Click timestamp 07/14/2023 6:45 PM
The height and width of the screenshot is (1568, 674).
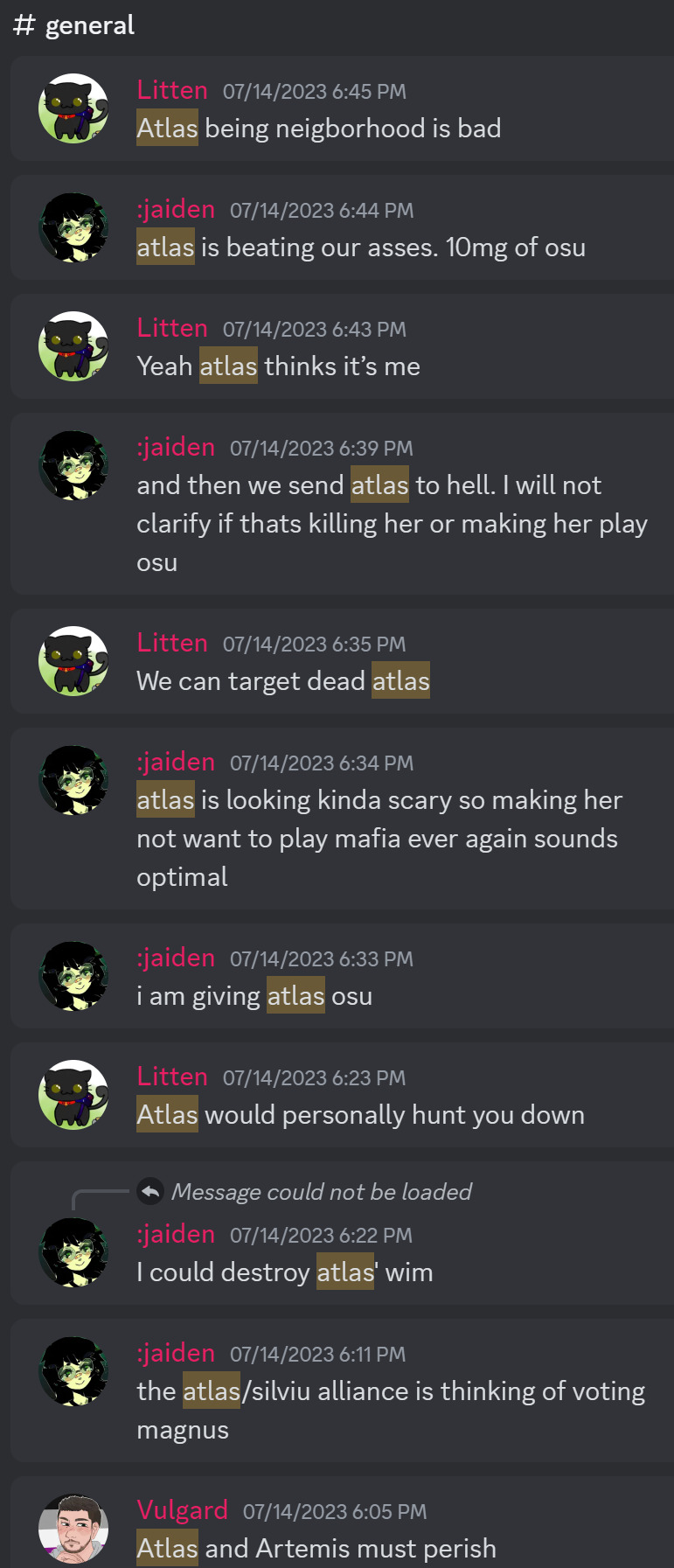pyautogui.click(x=315, y=92)
